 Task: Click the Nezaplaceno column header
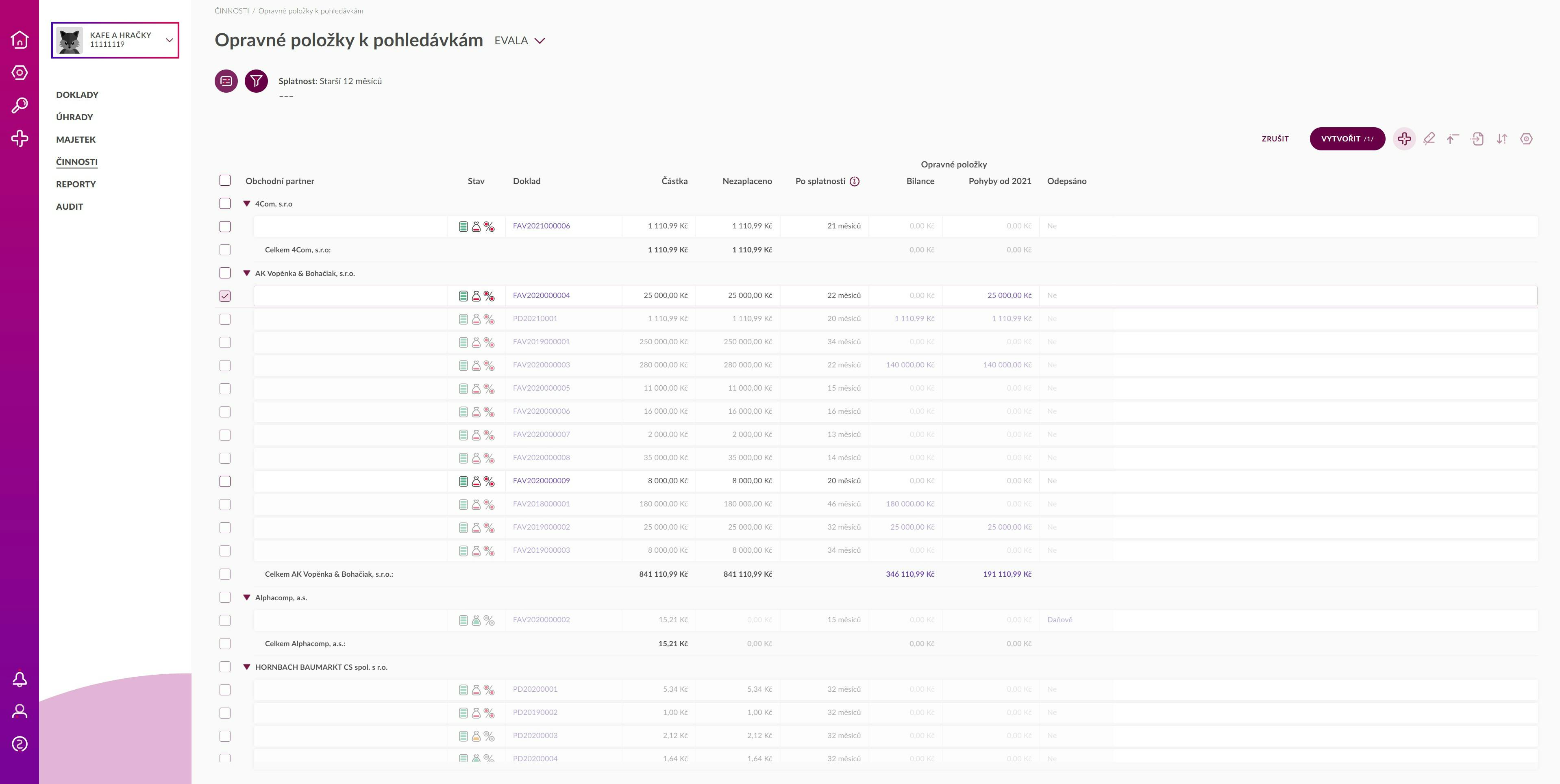(747, 181)
